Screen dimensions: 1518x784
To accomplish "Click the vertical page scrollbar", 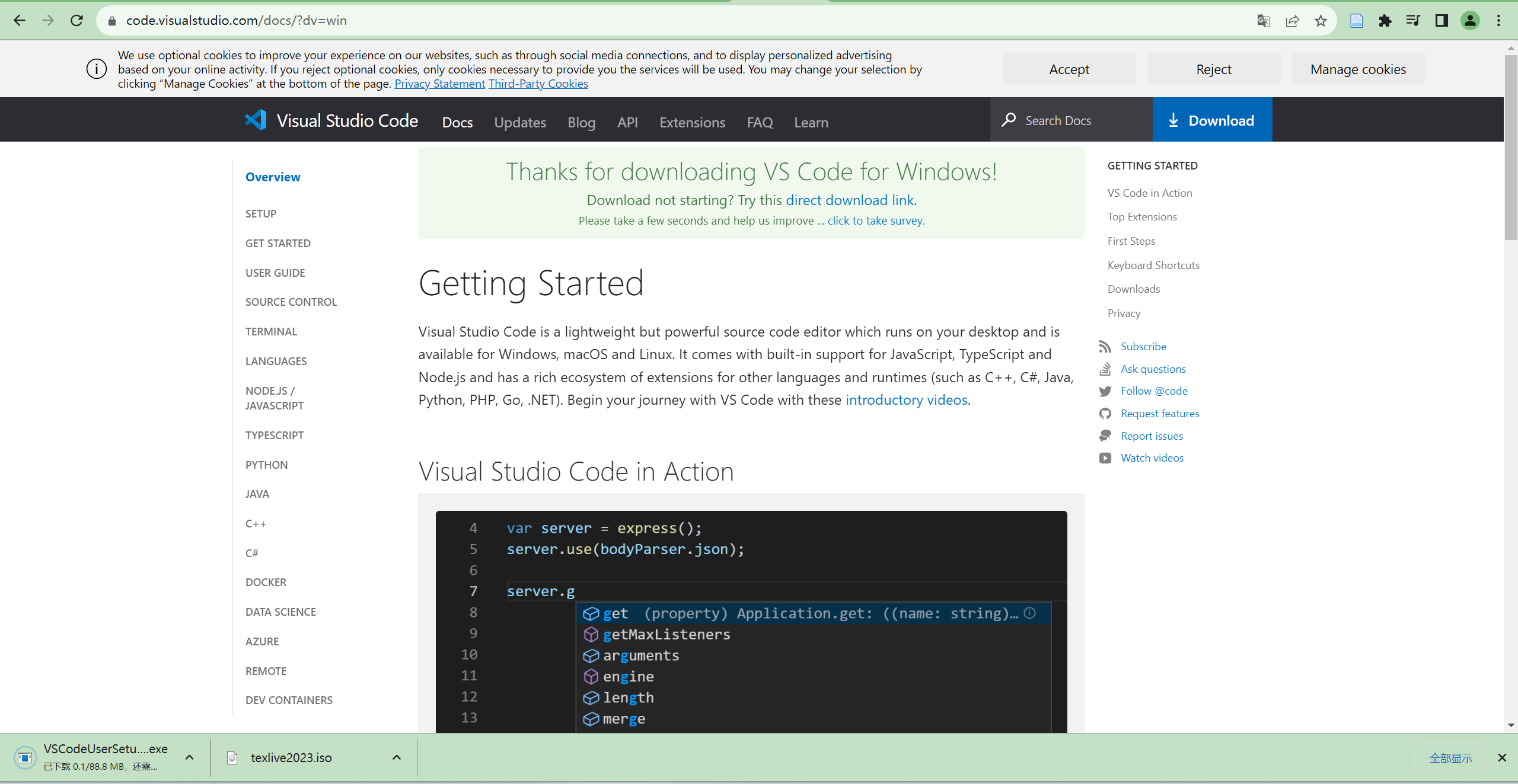I will (1510, 148).
